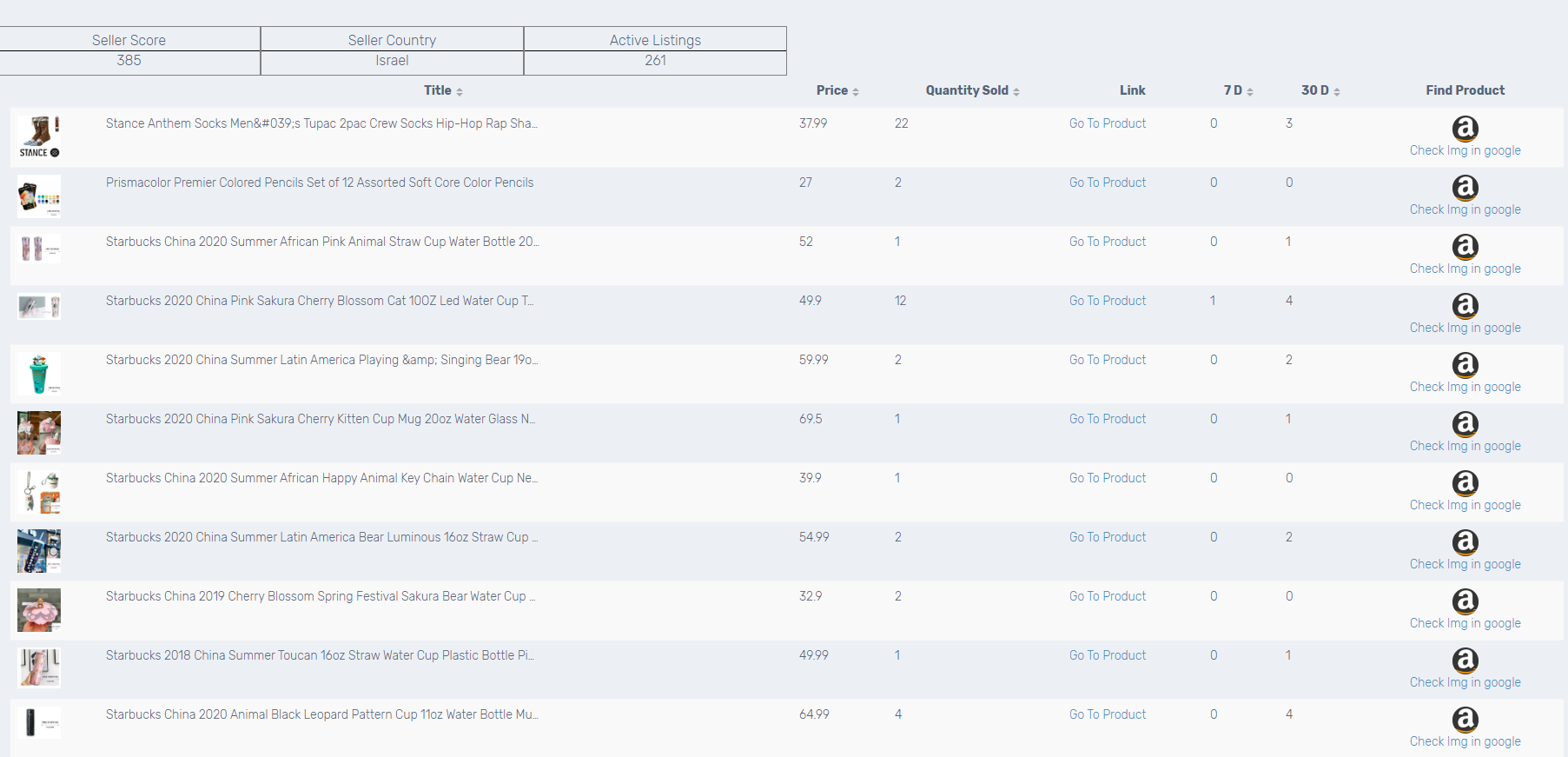Click Find Product column header
This screenshot has height=757, width=1568.
1465,90
